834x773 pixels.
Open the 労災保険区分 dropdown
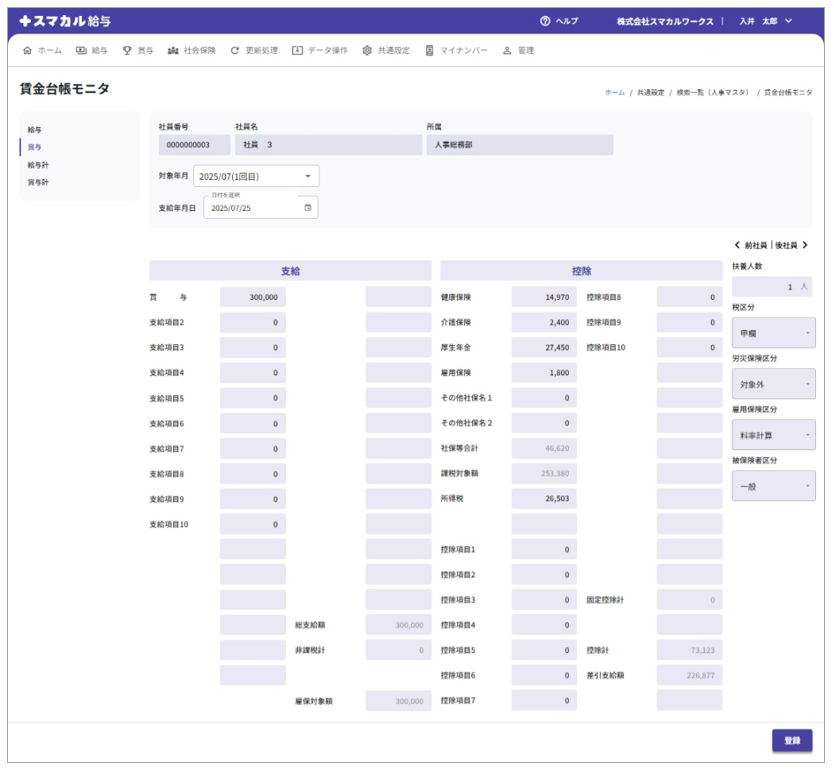coord(773,384)
